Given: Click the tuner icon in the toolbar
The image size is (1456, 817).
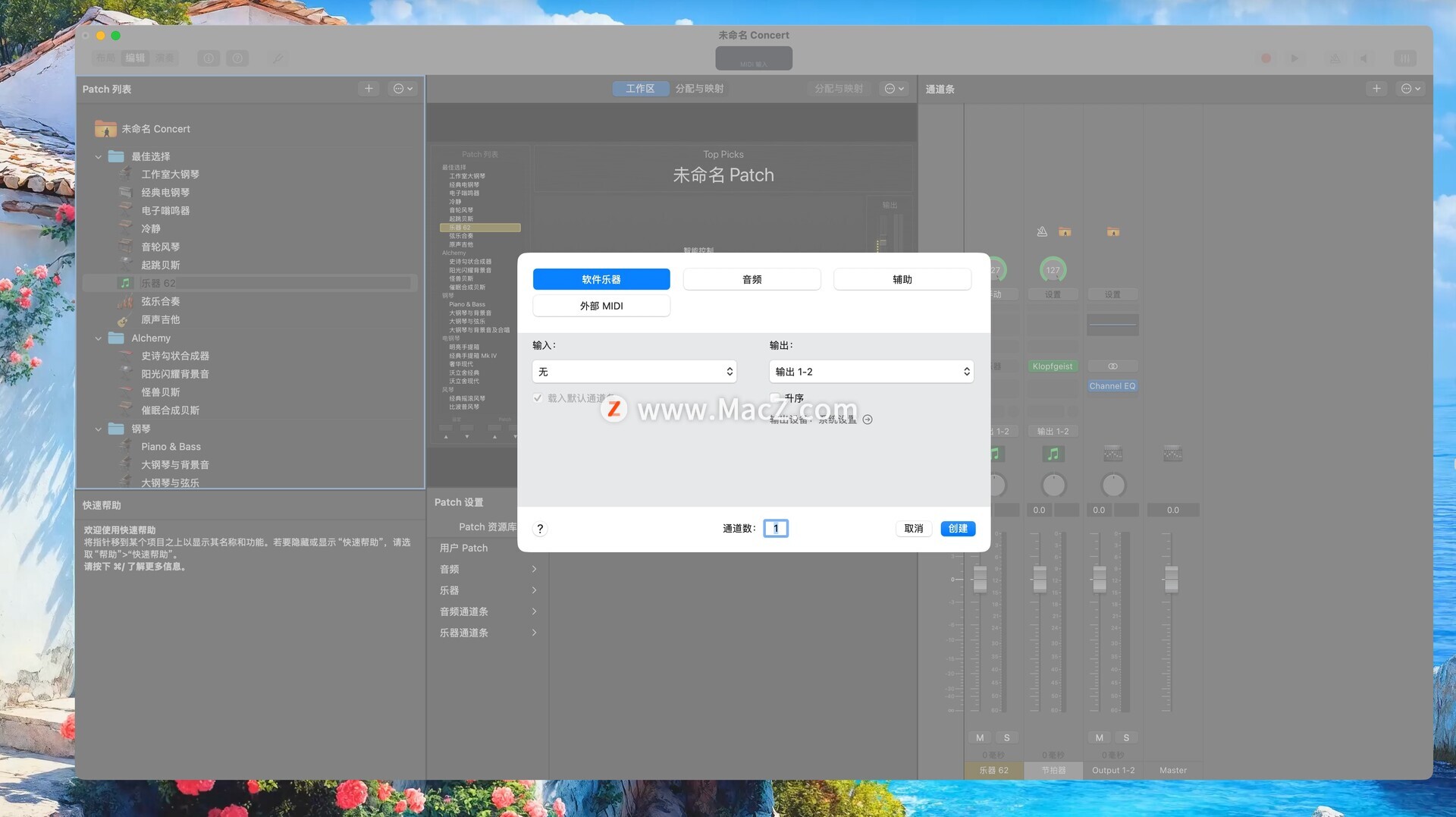Looking at the screenshot, I should click(278, 58).
